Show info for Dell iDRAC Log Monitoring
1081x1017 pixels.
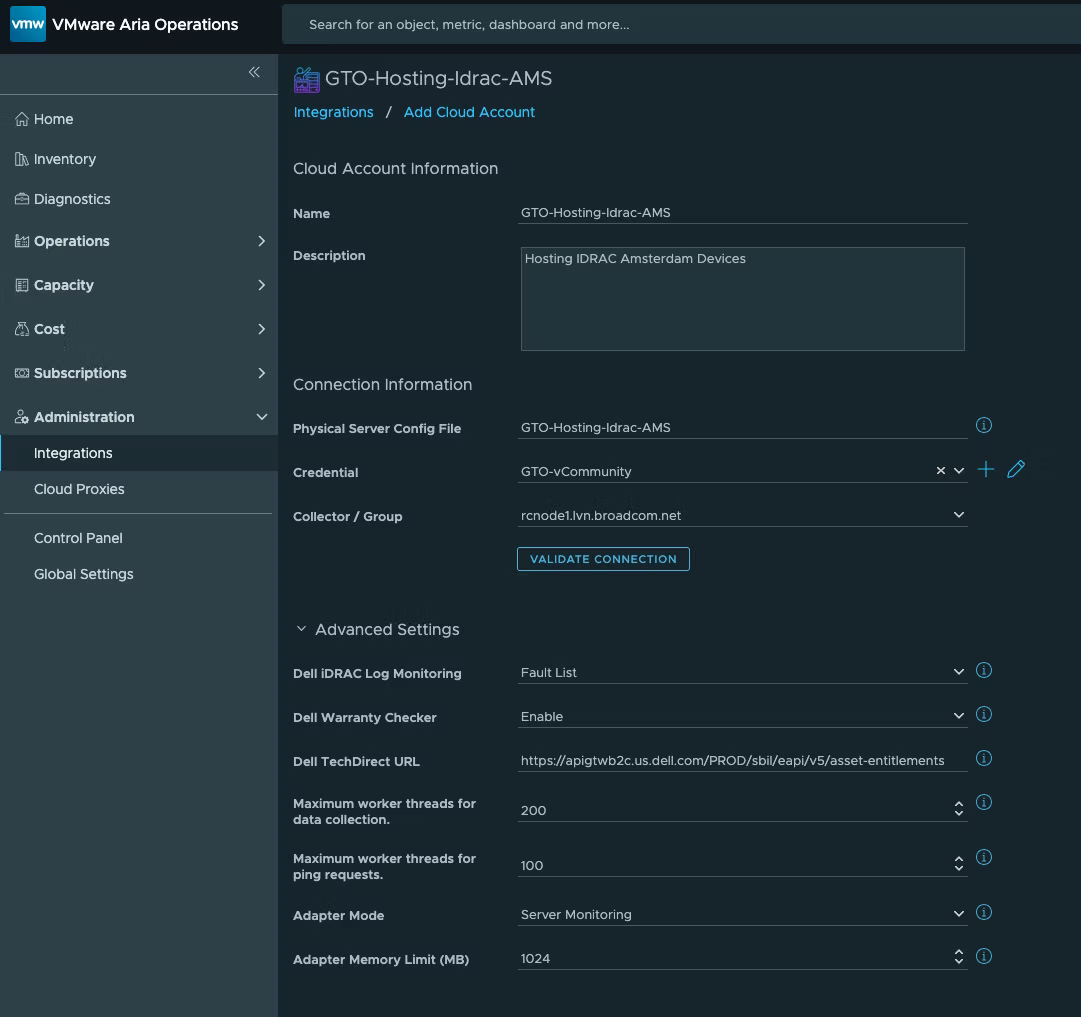click(x=983, y=671)
